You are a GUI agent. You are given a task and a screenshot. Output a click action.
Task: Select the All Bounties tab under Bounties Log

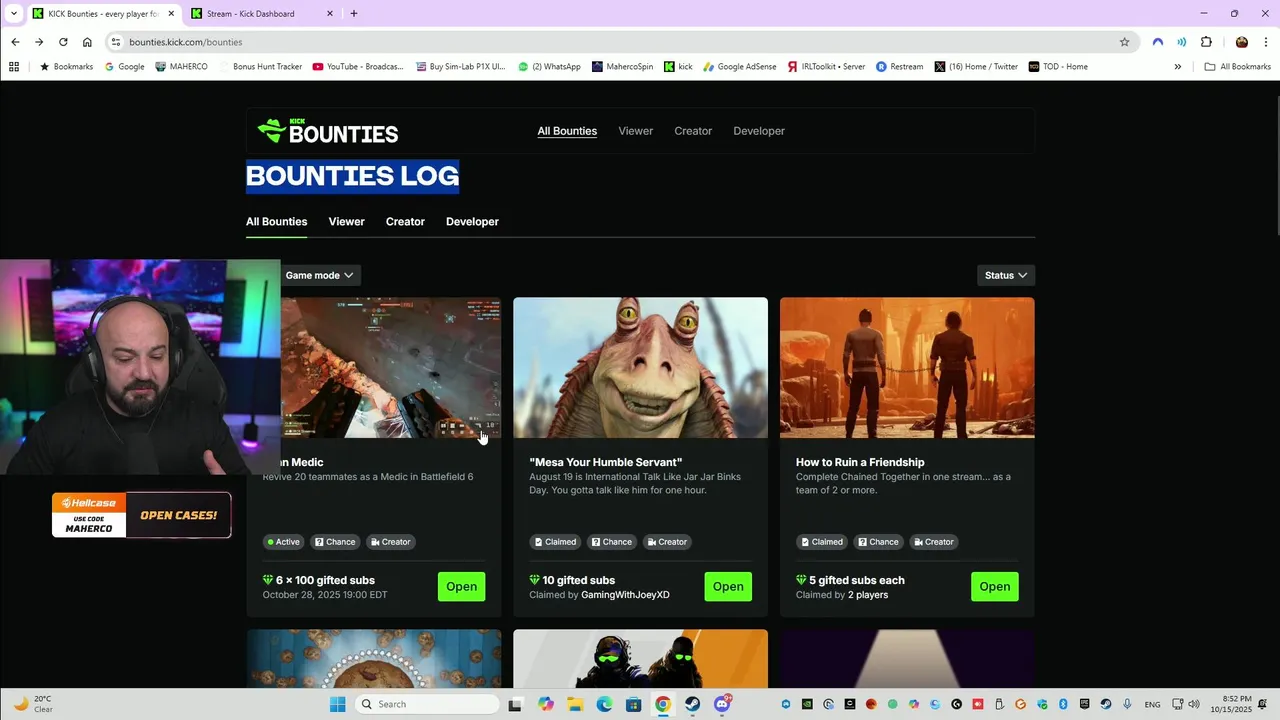(276, 222)
